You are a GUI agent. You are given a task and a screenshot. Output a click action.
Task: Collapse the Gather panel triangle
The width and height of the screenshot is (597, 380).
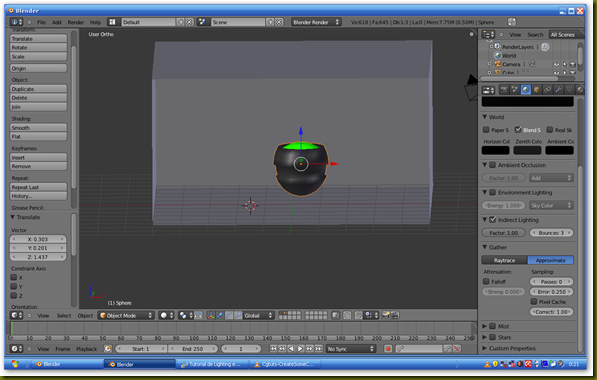coord(485,247)
